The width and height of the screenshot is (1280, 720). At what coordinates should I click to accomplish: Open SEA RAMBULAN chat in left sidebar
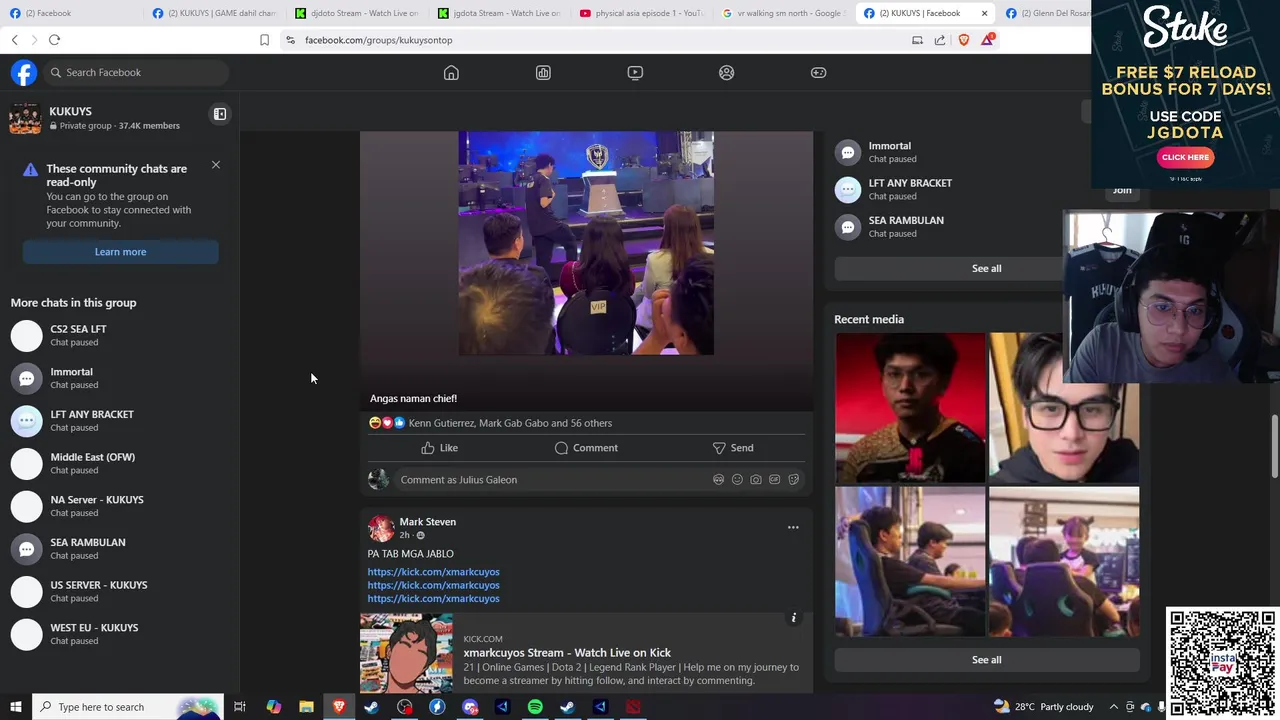click(x=118, y=549)
